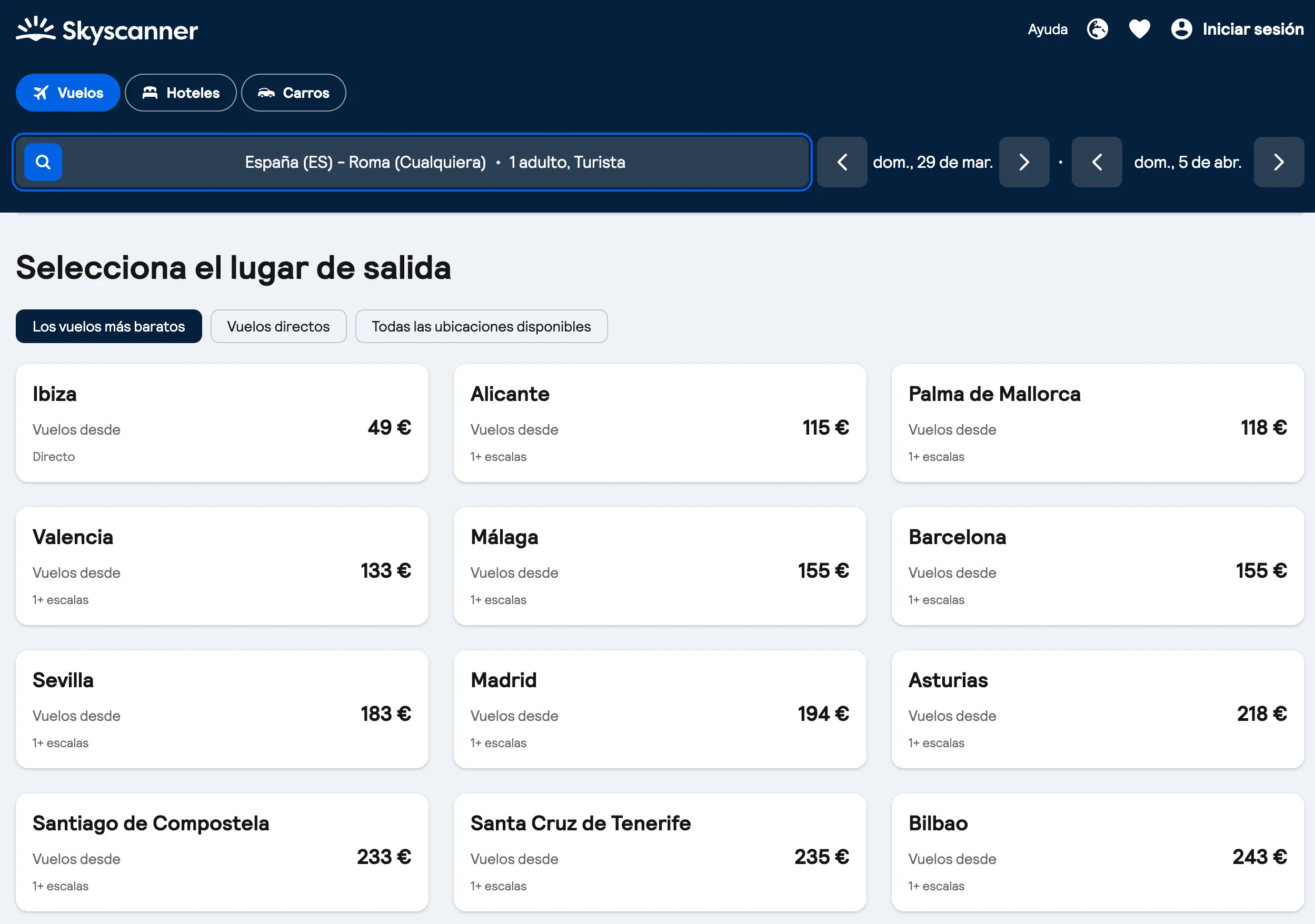The image size is (1315, 924).
Task: Advance departure date with right chevron
Action: pyautogui.click(x=1024, y=162)
